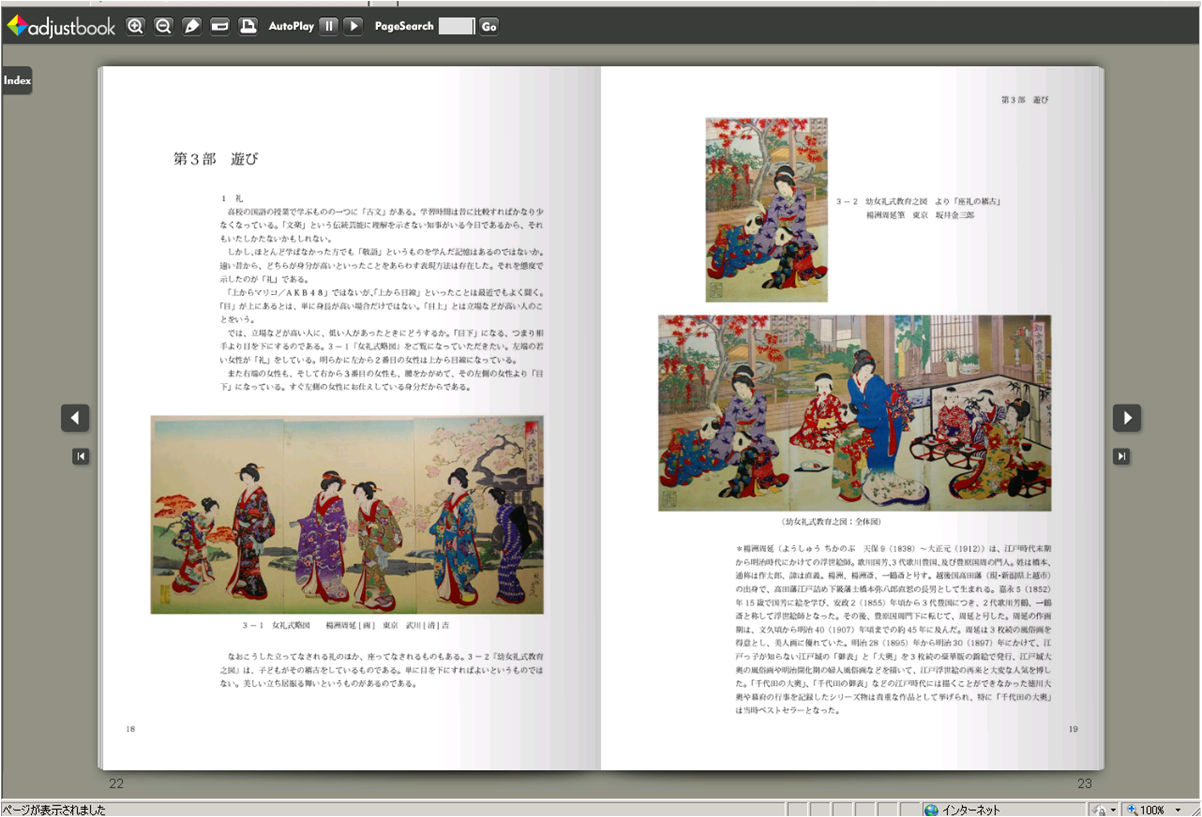This screenshot has width=1202, height=817.
Task: Open the Index side tab
Action: [x=17, y=81]
